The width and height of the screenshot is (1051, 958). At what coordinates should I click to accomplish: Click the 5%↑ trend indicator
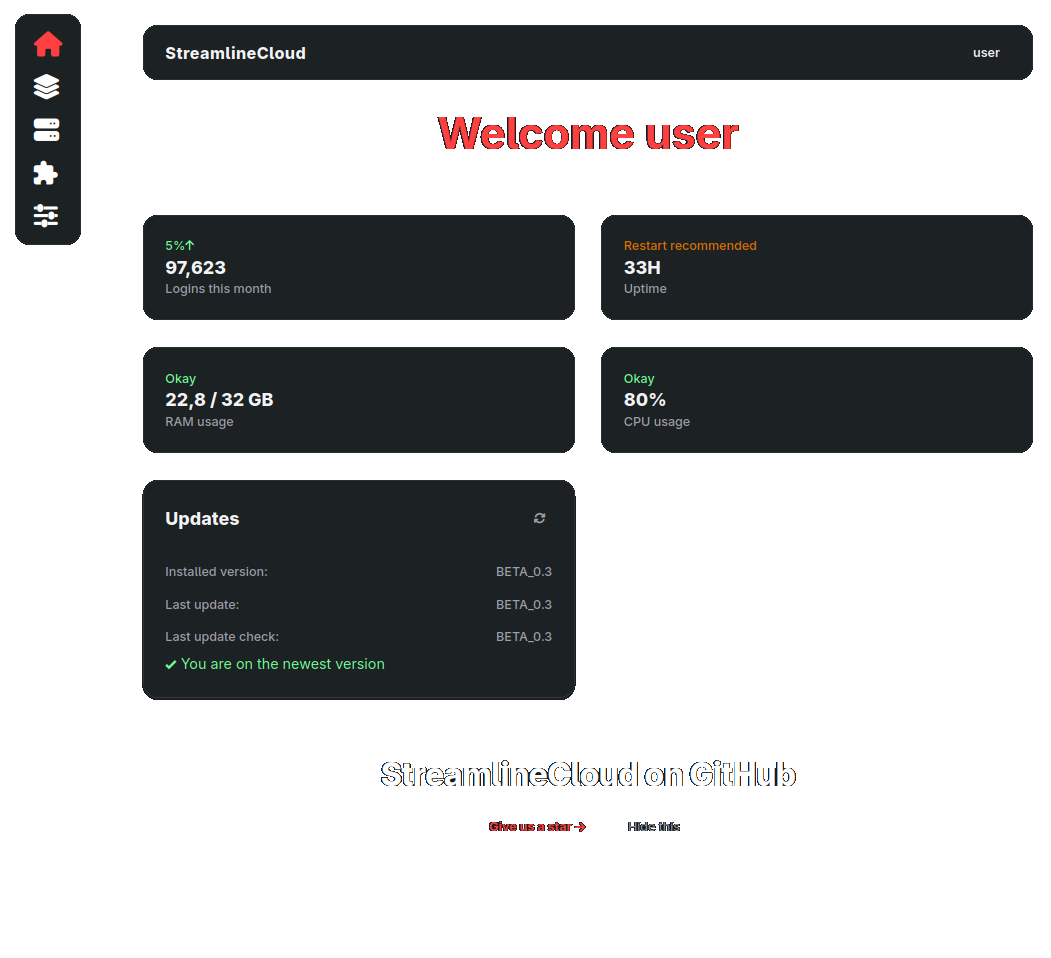pyautogui.click(x=179, y=245)
